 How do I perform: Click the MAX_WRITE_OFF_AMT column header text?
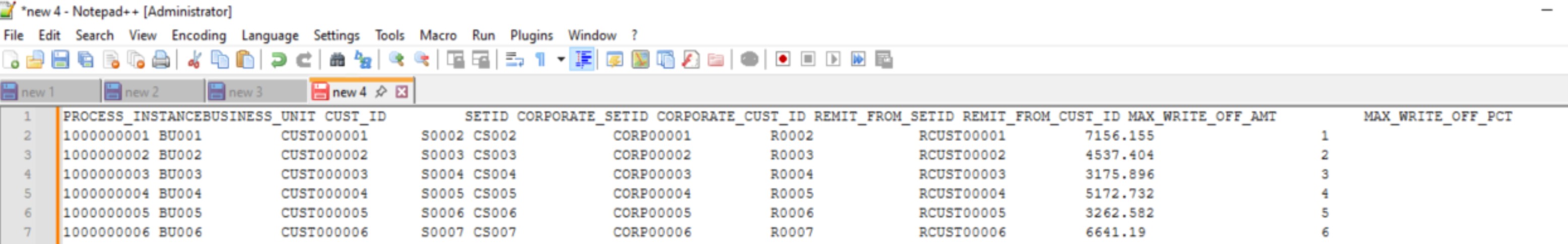1202,116
